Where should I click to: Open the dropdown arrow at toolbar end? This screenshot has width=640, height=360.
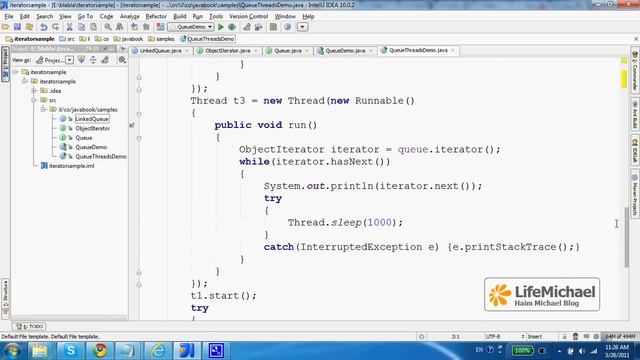pos(302,27)
